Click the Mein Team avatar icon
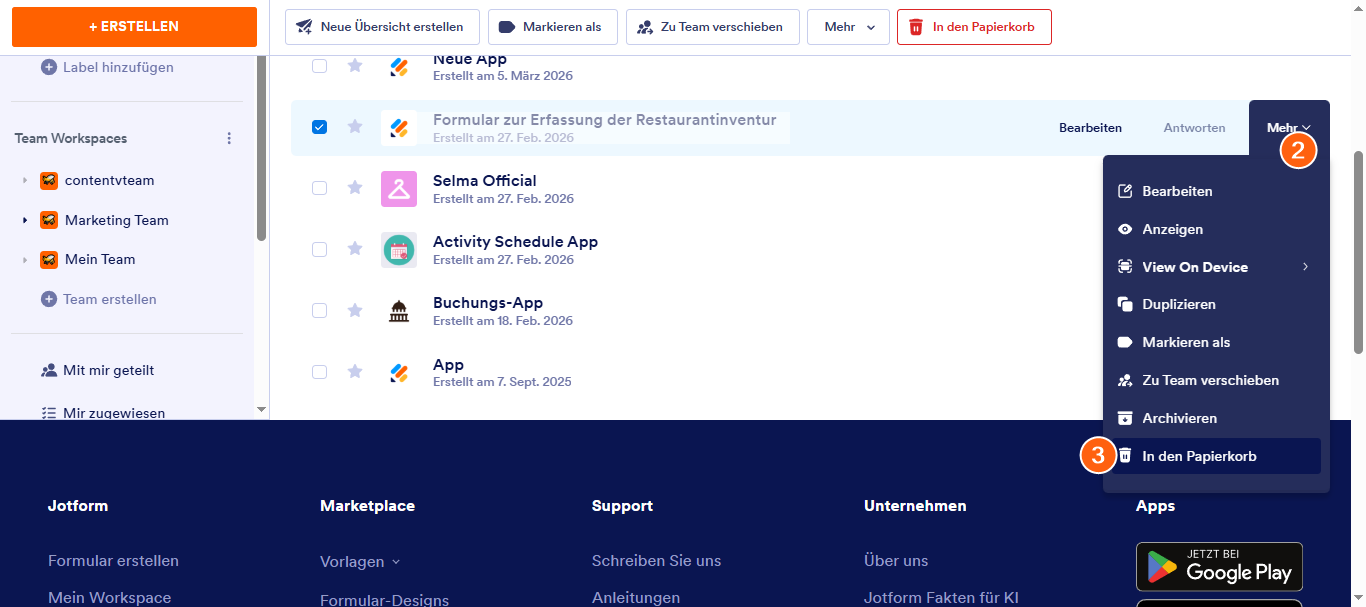This screenshot has width=1366, height=607. [49, 259]
